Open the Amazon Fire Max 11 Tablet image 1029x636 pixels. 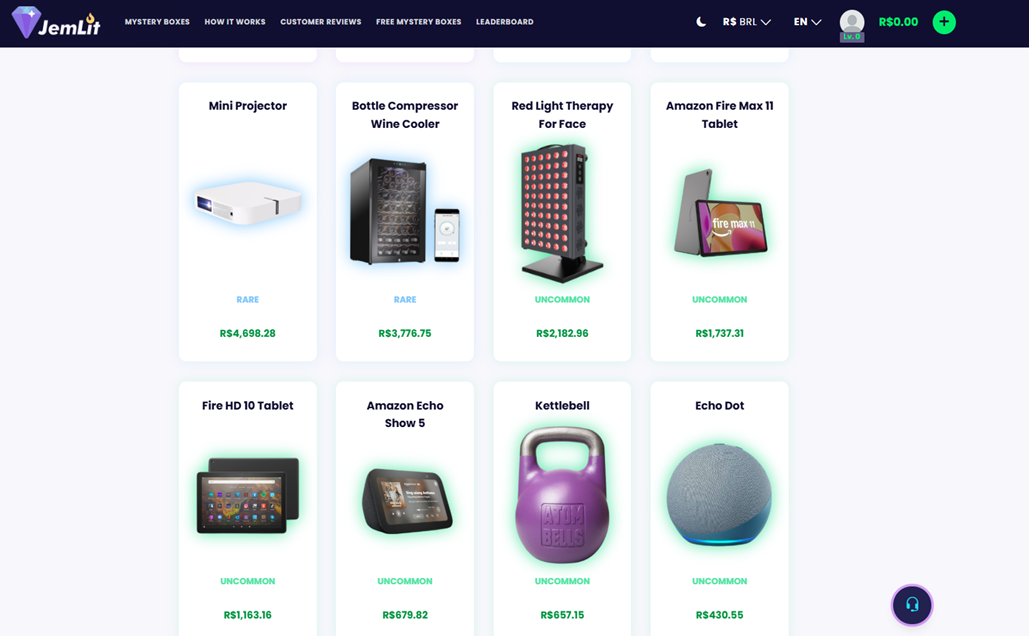point(720,212)
